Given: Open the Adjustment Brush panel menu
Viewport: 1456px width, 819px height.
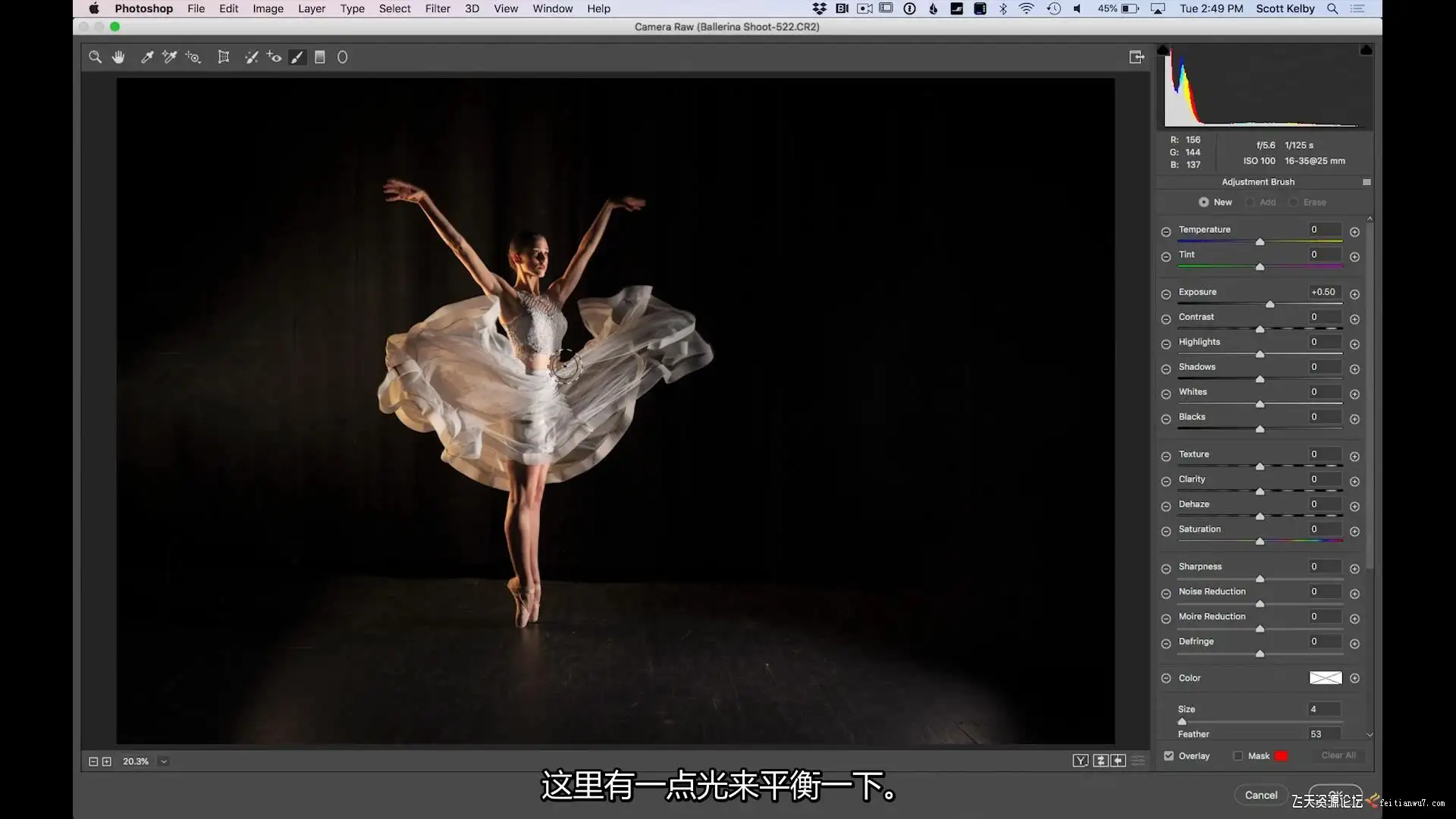Looking at the screenshot, I should click(x=1367, y=182).
